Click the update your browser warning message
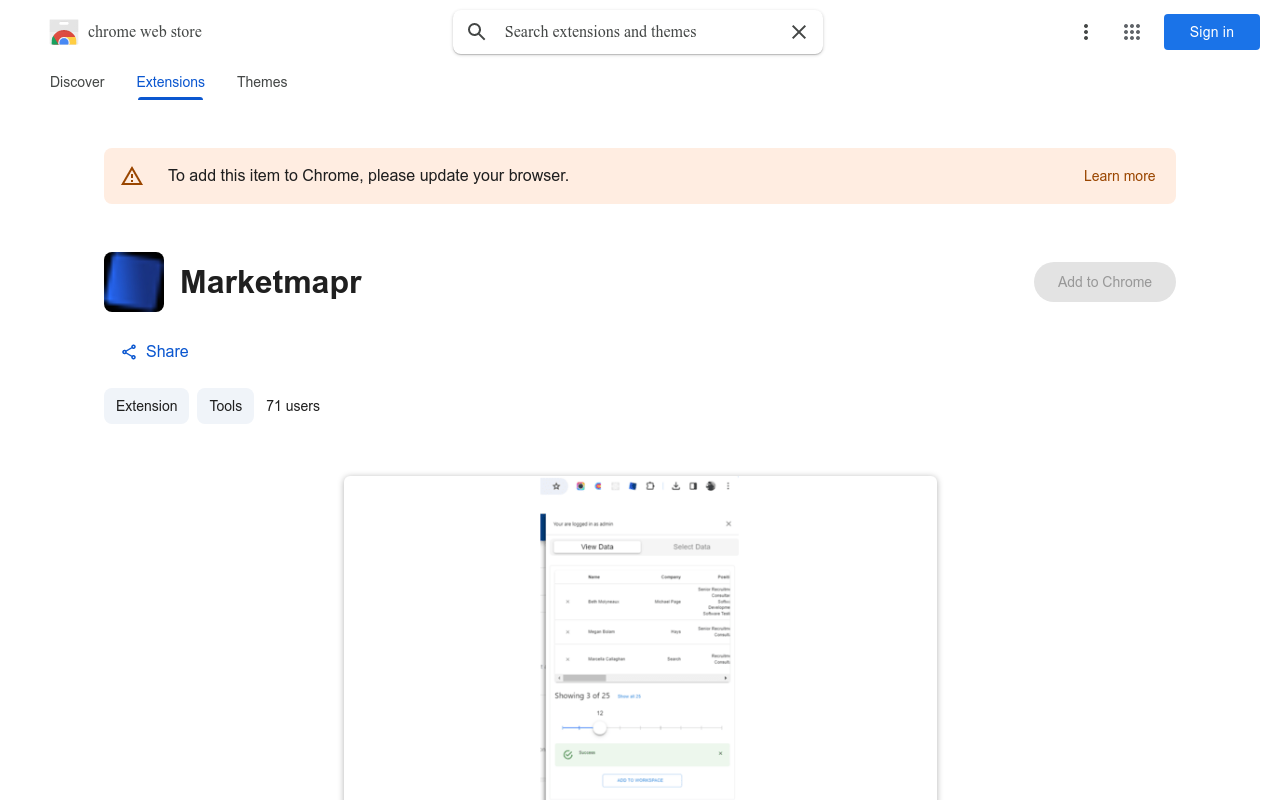 point(368,176)
